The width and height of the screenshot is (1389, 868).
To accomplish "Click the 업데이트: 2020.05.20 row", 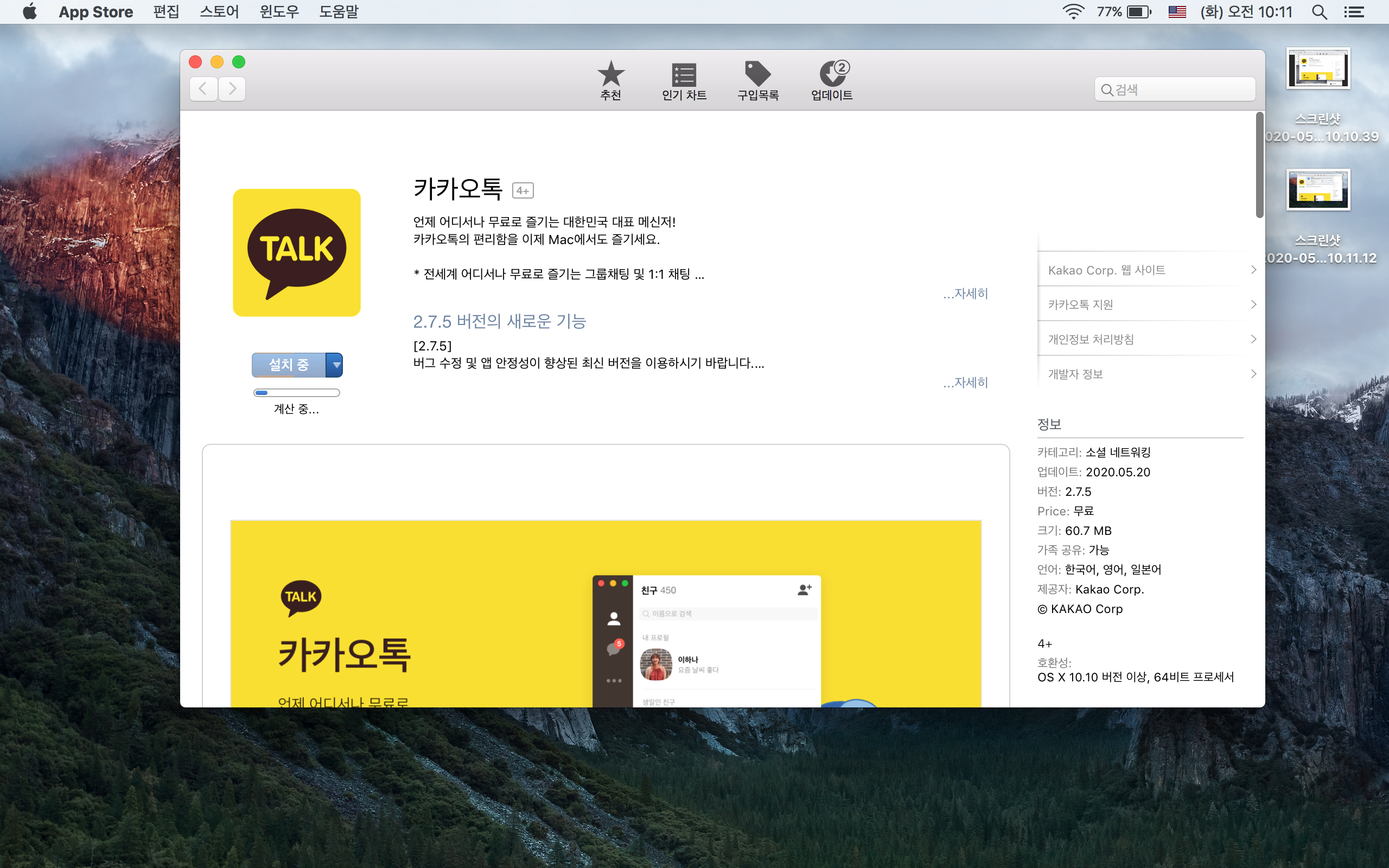I will pyautogui.click(x=1094, y=472).
